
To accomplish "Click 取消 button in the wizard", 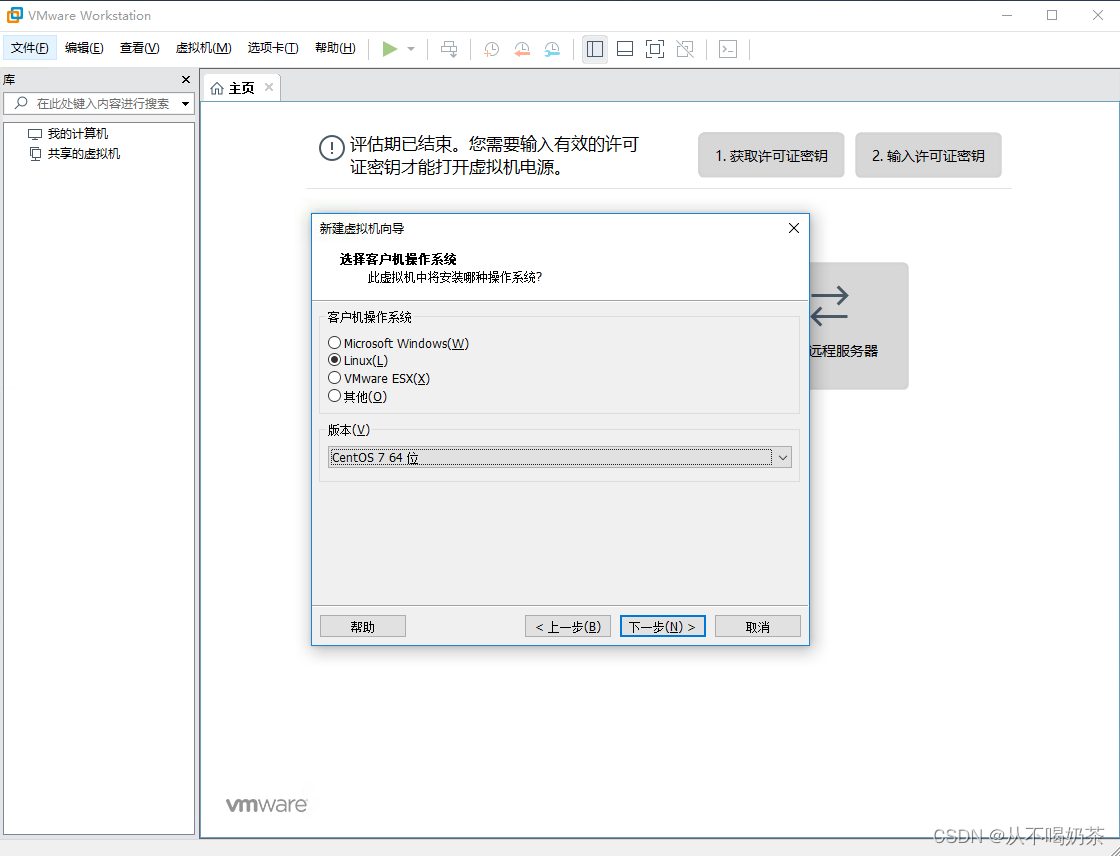I will pos(758,627).
